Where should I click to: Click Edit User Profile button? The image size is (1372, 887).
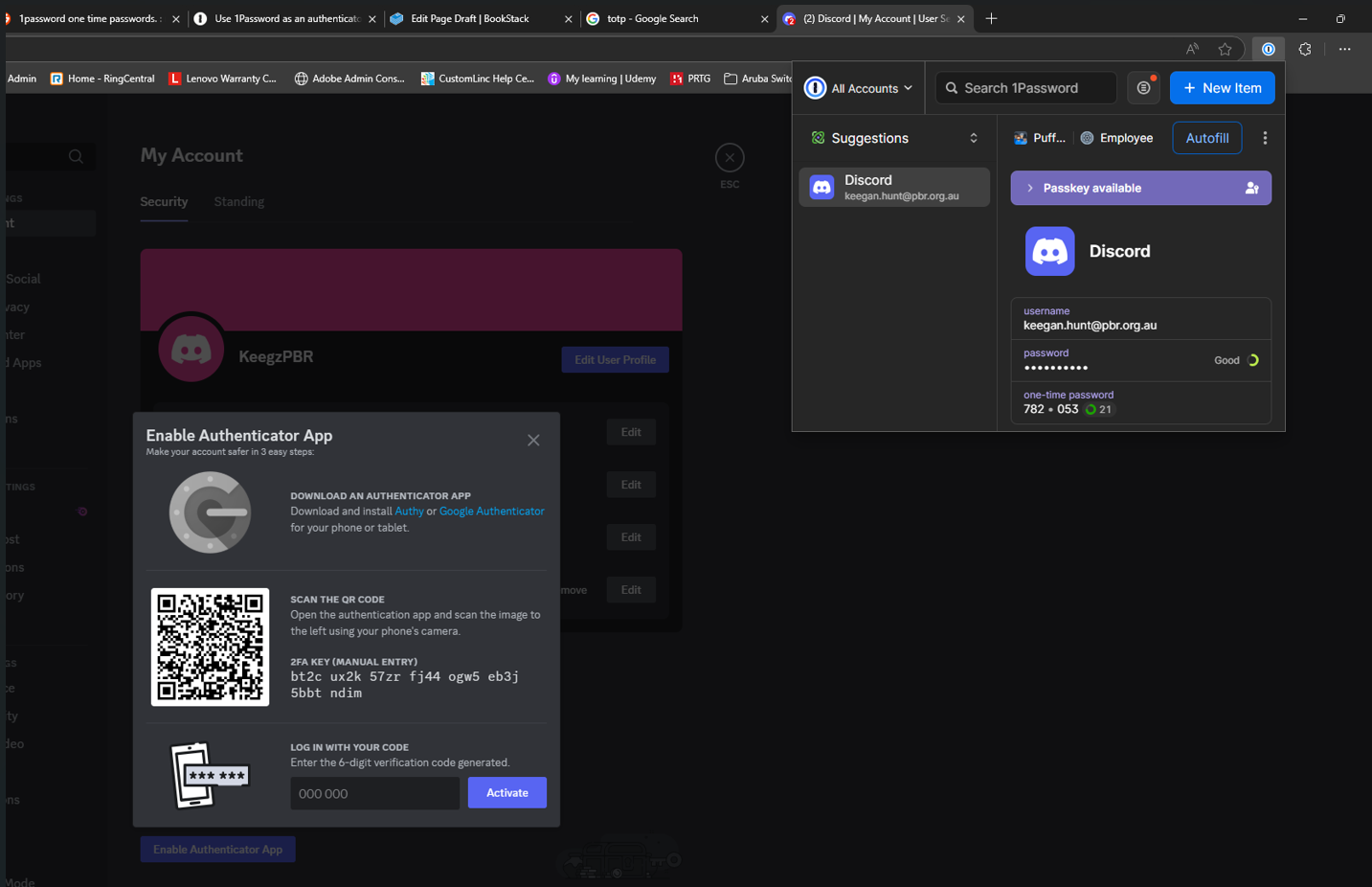point(615,360)
